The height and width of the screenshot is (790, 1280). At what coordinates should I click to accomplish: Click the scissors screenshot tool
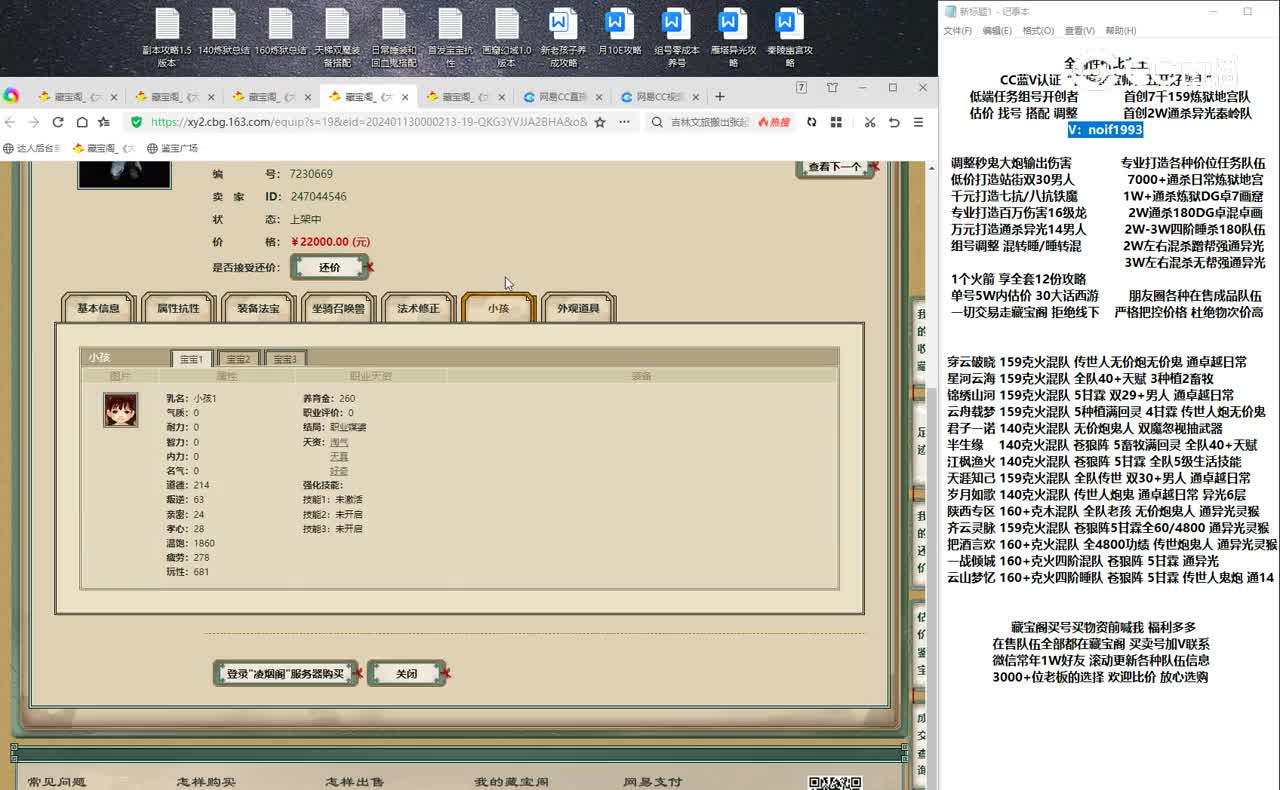pos(870,122)
